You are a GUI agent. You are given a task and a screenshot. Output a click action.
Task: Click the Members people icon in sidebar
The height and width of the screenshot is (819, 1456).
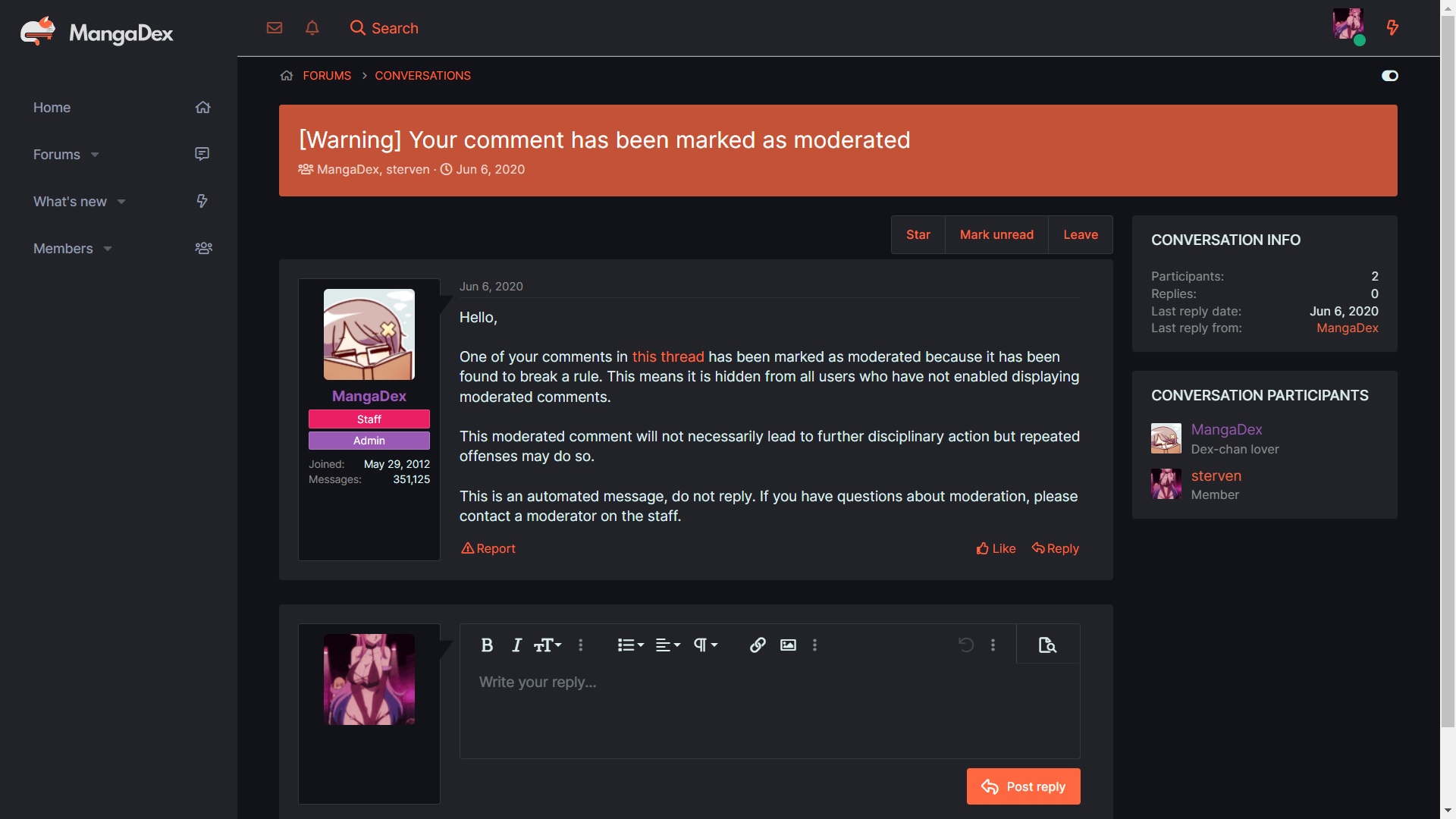coord(203,248)
